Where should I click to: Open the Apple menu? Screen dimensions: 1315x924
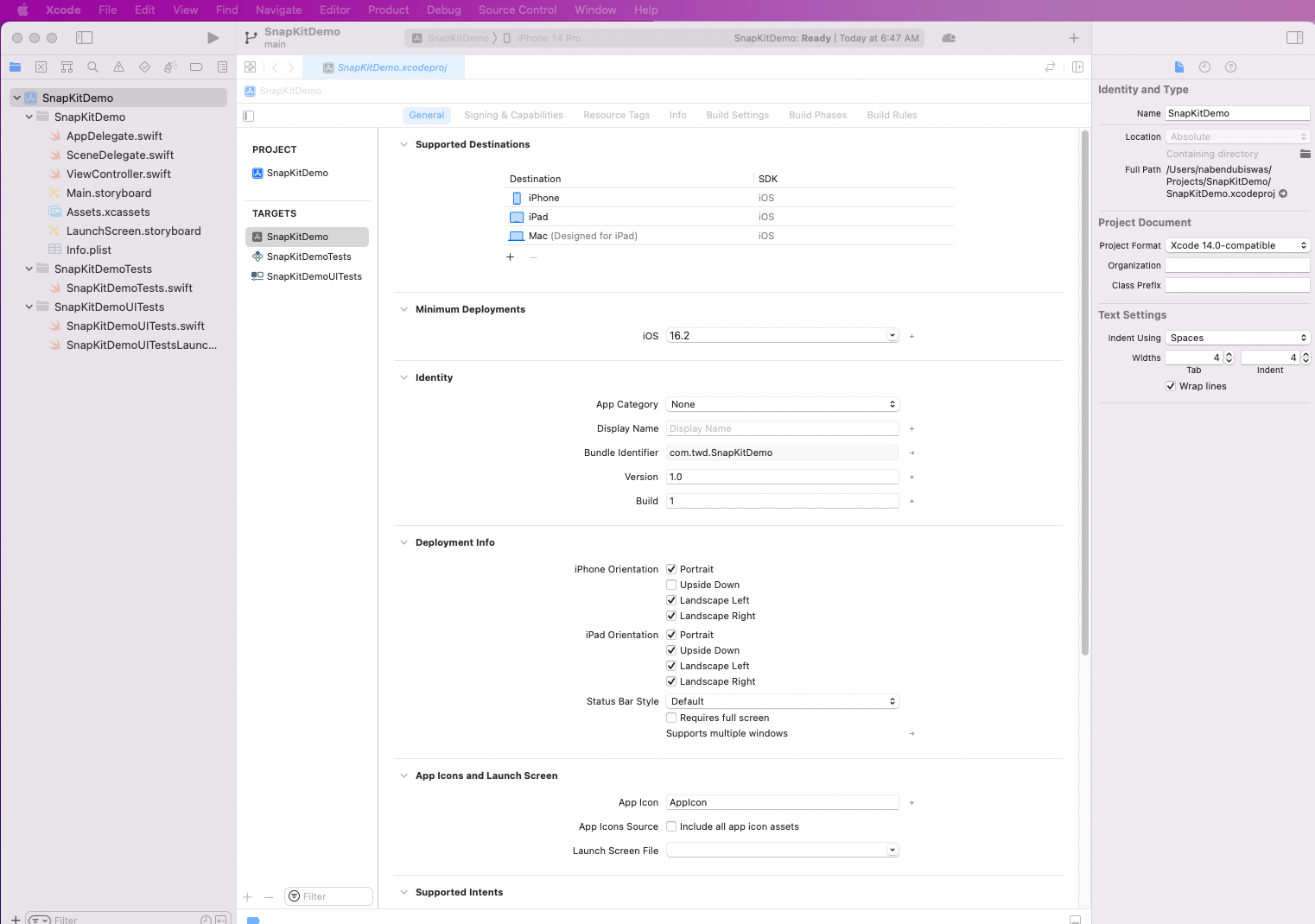click(22, 10)
